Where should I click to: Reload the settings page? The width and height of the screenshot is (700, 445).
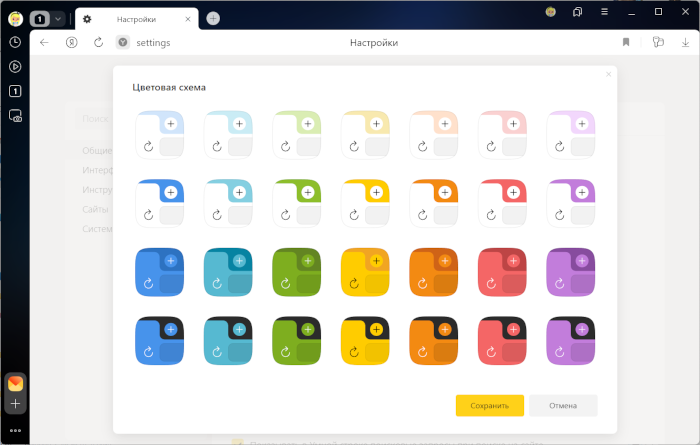click(x=98, y=43)
